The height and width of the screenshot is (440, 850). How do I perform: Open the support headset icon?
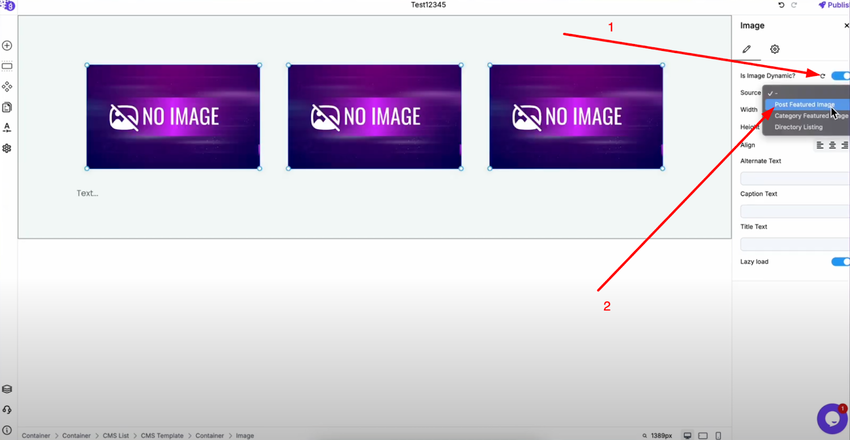[x=7, y=410]
